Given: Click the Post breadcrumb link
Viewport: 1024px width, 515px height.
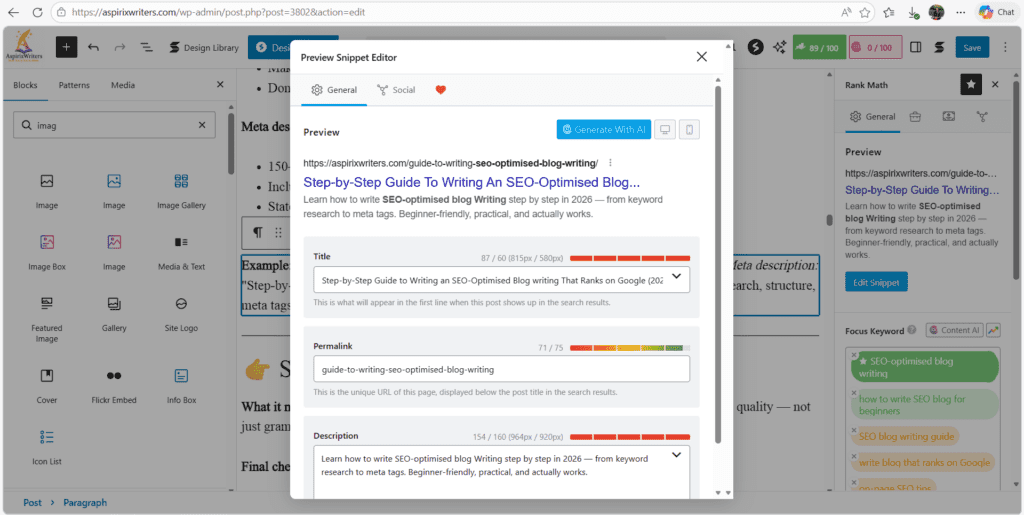Looking at the screenshot, I should coord(32,503).
